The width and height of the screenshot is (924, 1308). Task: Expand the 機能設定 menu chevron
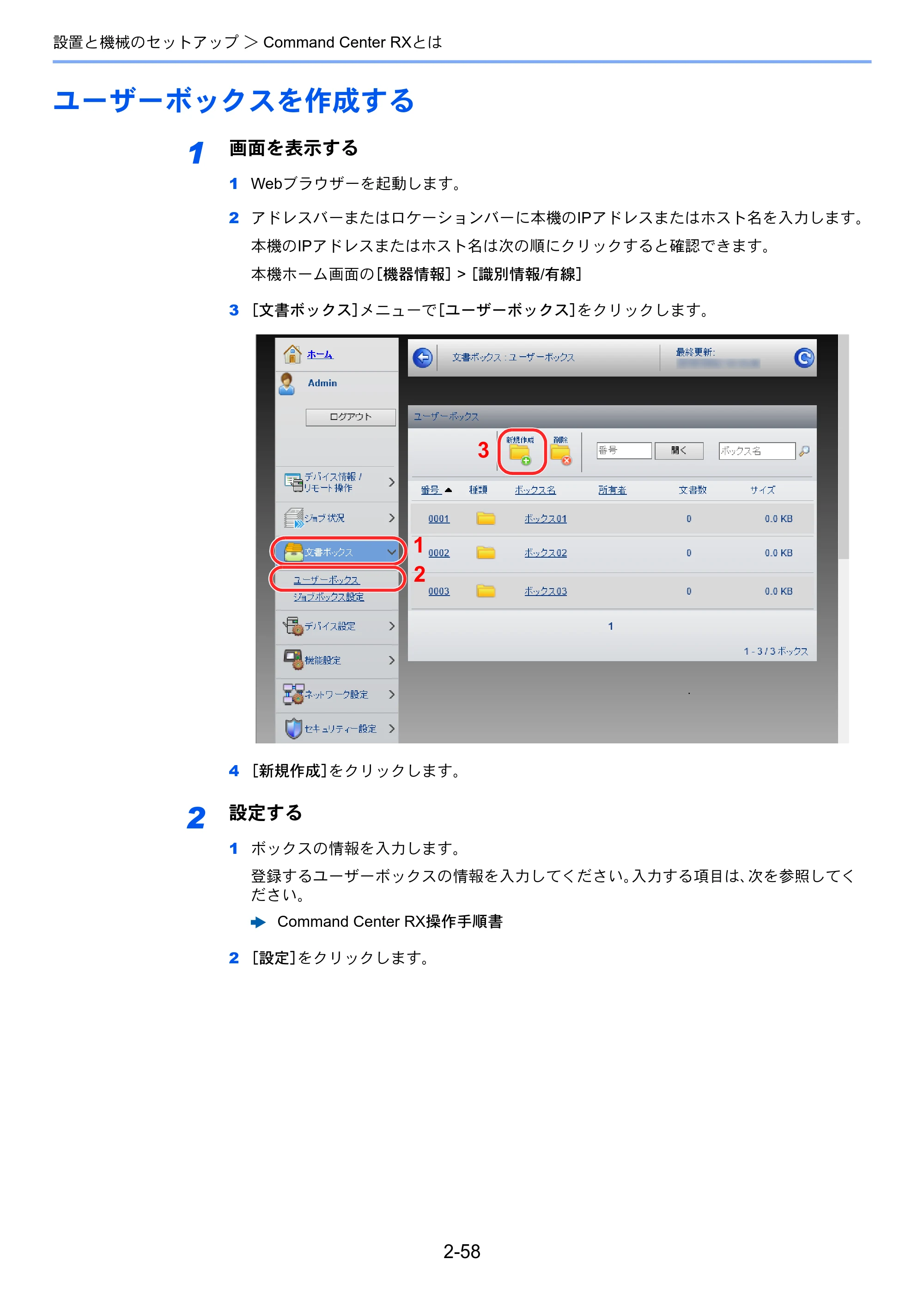391,660
